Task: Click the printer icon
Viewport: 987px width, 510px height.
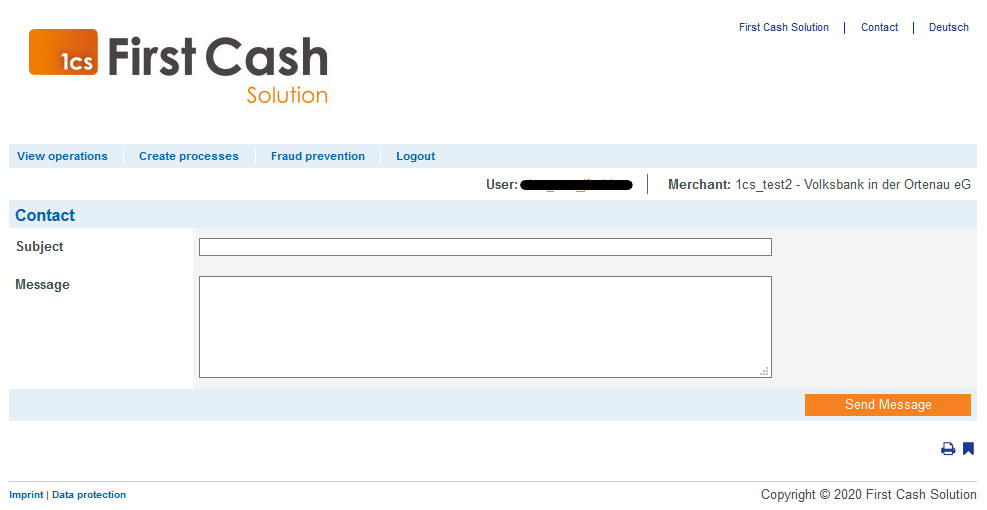Action: pyautogui.click(x=948, y=448)
